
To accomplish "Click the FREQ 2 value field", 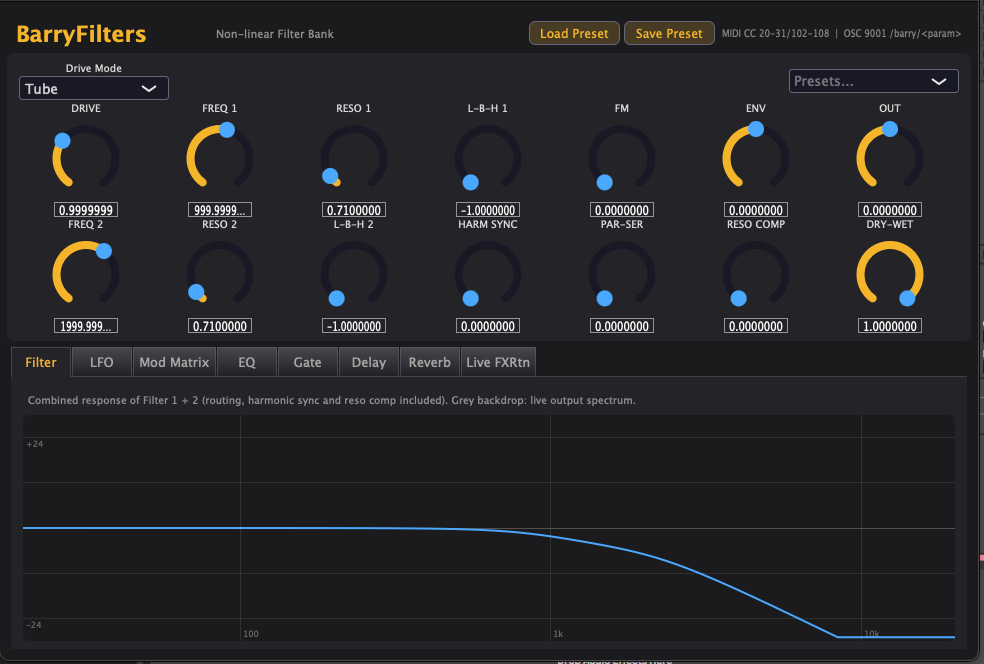I will tap(86, 326).
